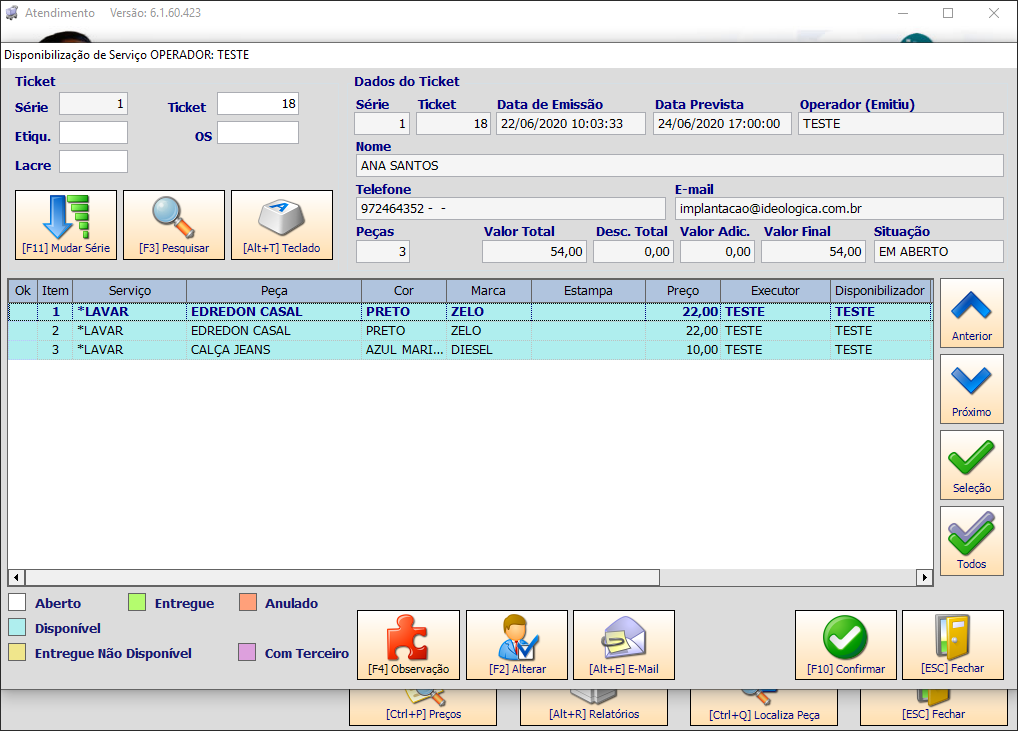Click the F11 Mudar Série arrow icon

[66, 225]
